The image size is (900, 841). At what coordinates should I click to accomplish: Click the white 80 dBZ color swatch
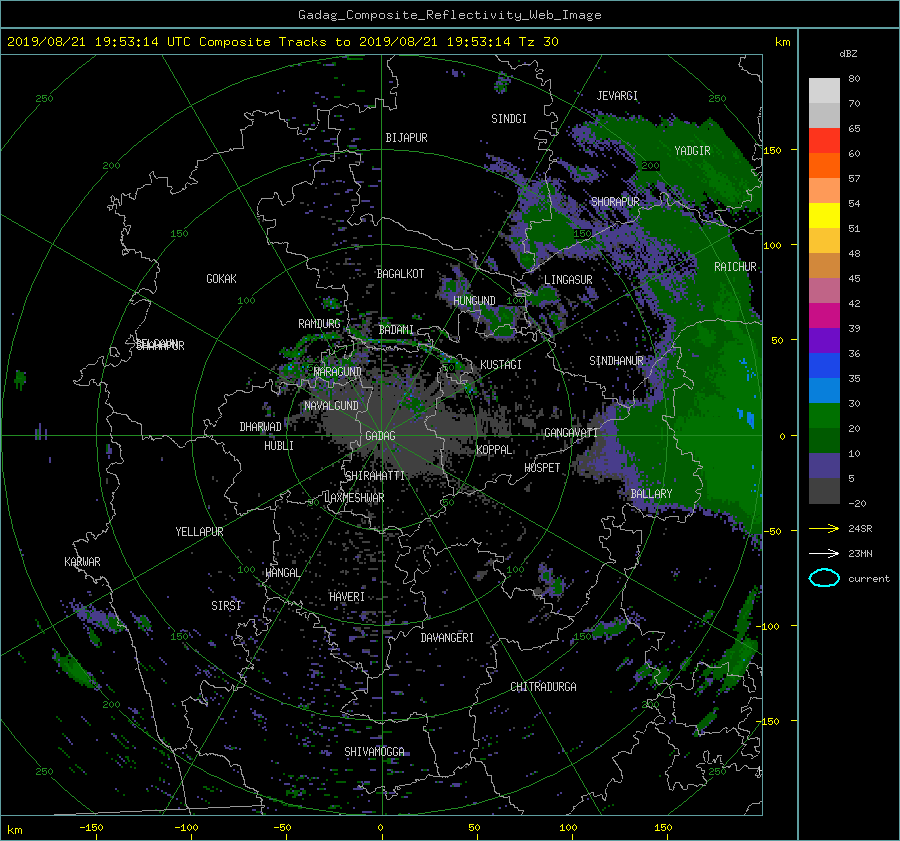824,91
